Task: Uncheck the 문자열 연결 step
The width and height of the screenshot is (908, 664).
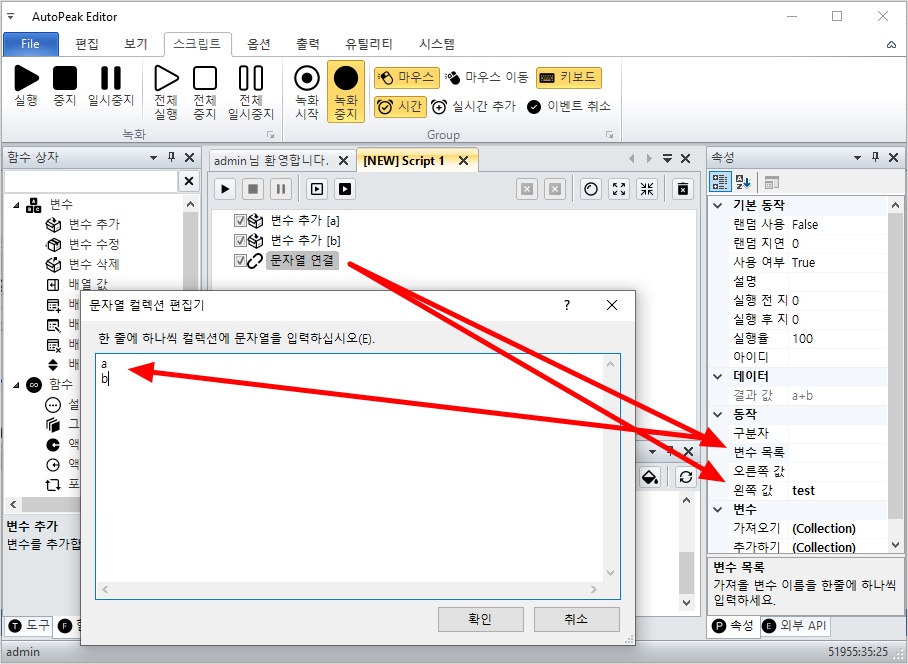Action: pos(240,261)
